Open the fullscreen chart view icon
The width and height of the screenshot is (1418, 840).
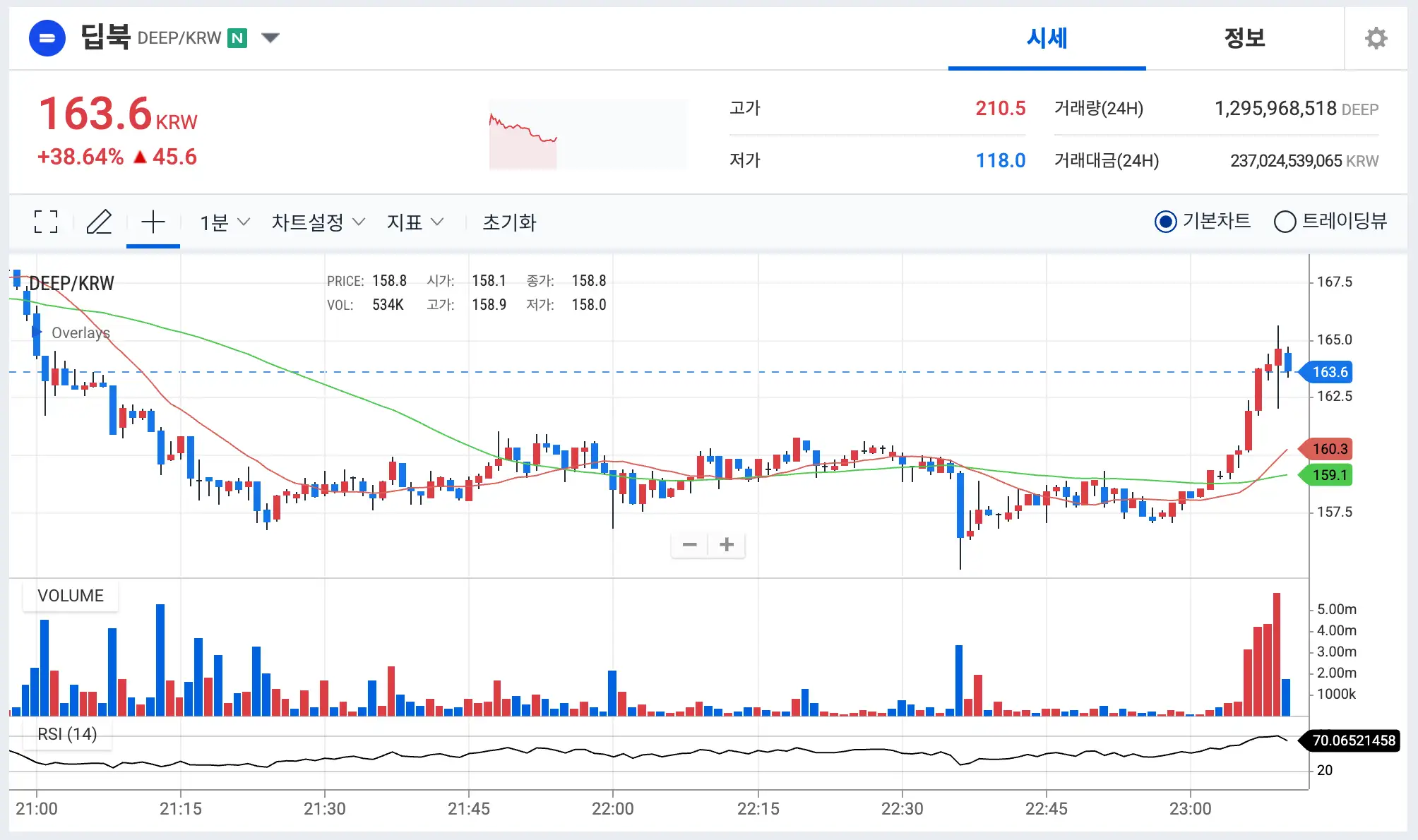pyautogui.click(x=45, y=222)
